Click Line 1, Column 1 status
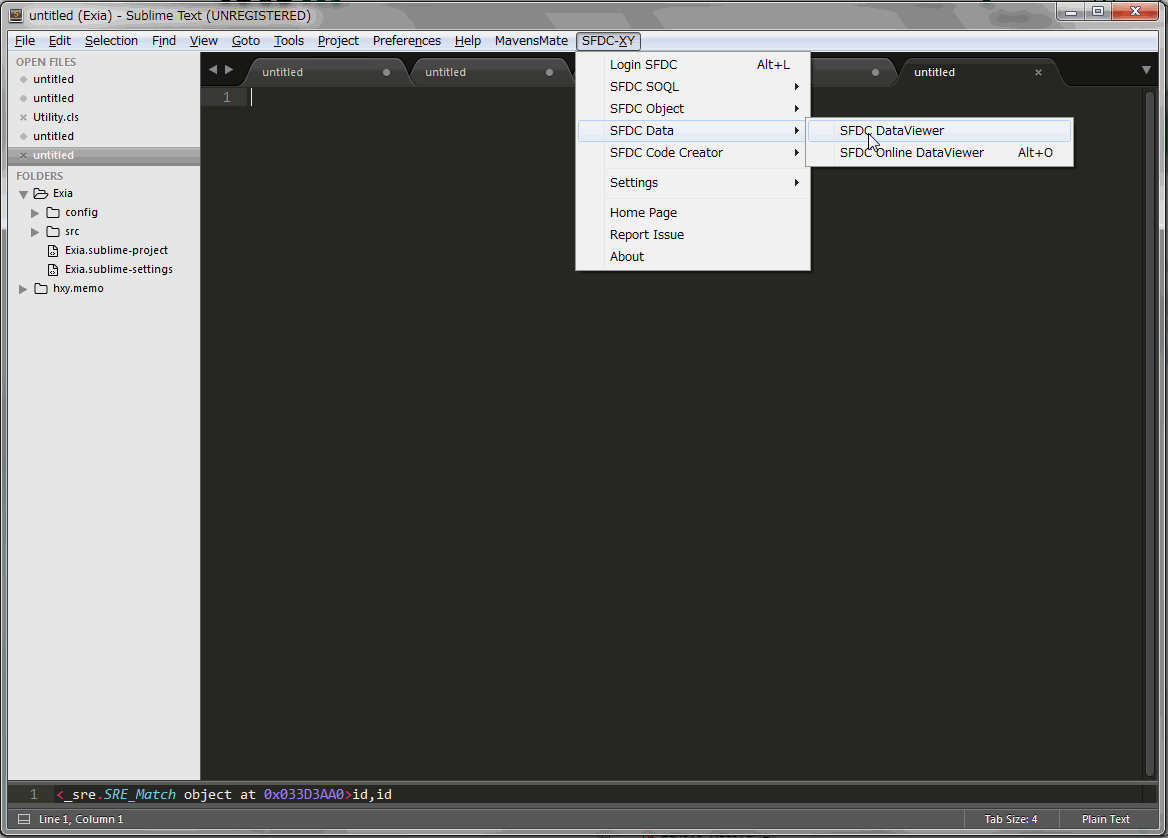This screenshot has height=838, width=1168. pos(81,819)
